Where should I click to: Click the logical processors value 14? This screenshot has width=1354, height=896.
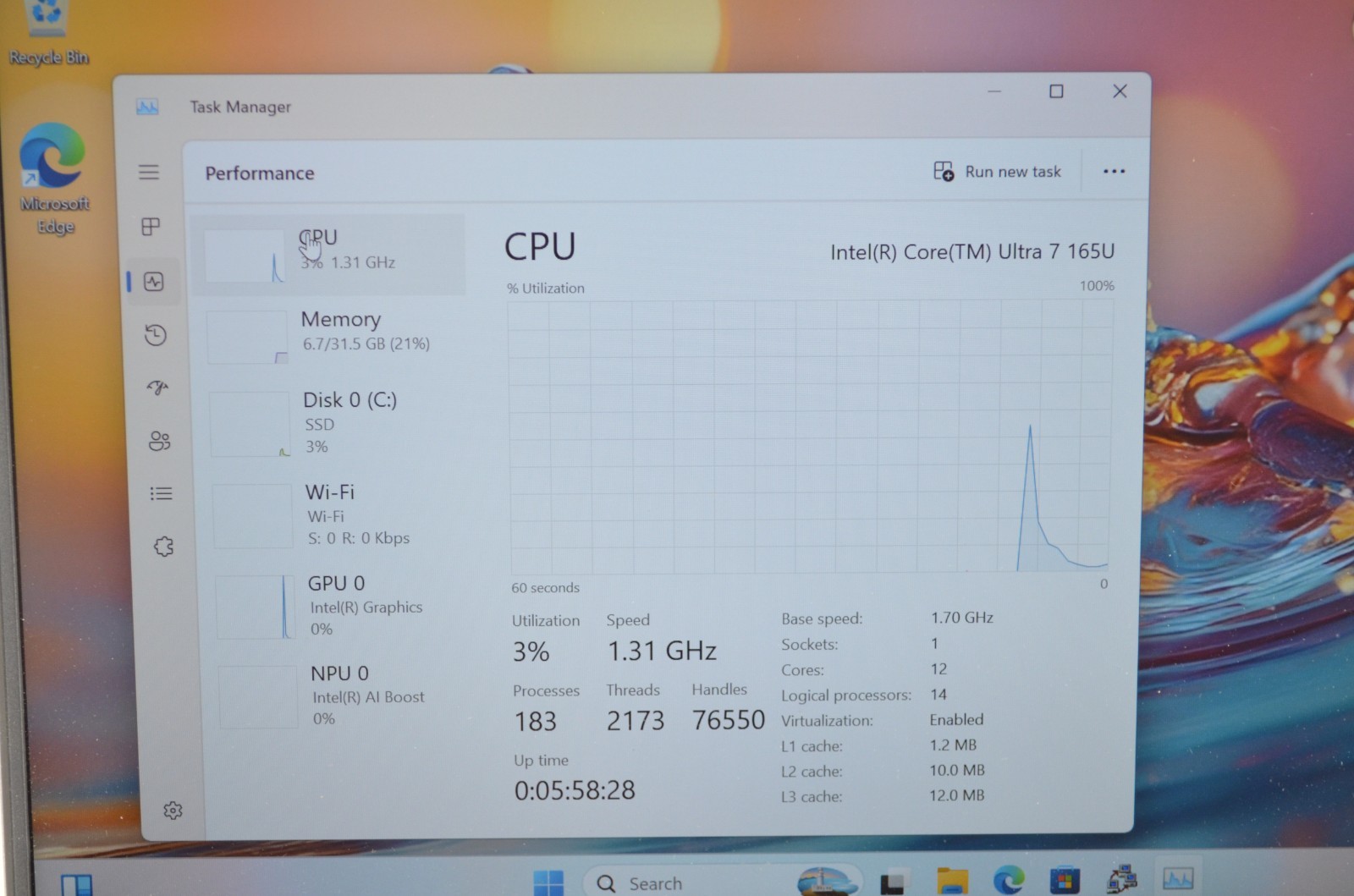938,694
